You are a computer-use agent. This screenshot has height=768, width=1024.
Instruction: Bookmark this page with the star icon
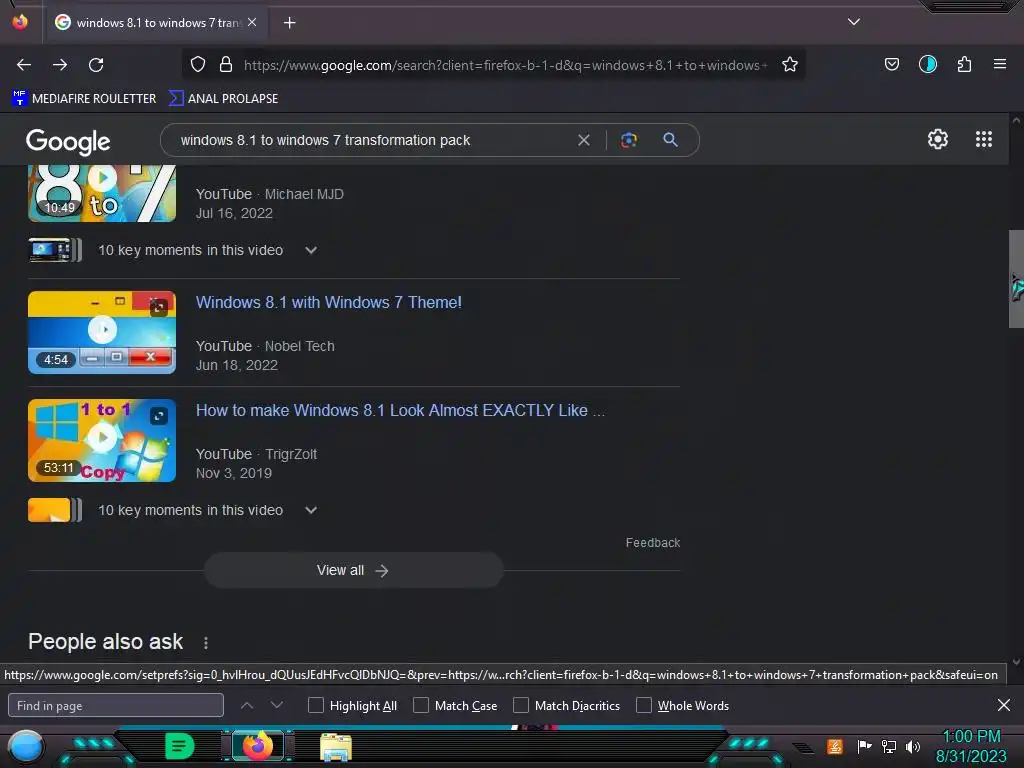pos(790,64)
